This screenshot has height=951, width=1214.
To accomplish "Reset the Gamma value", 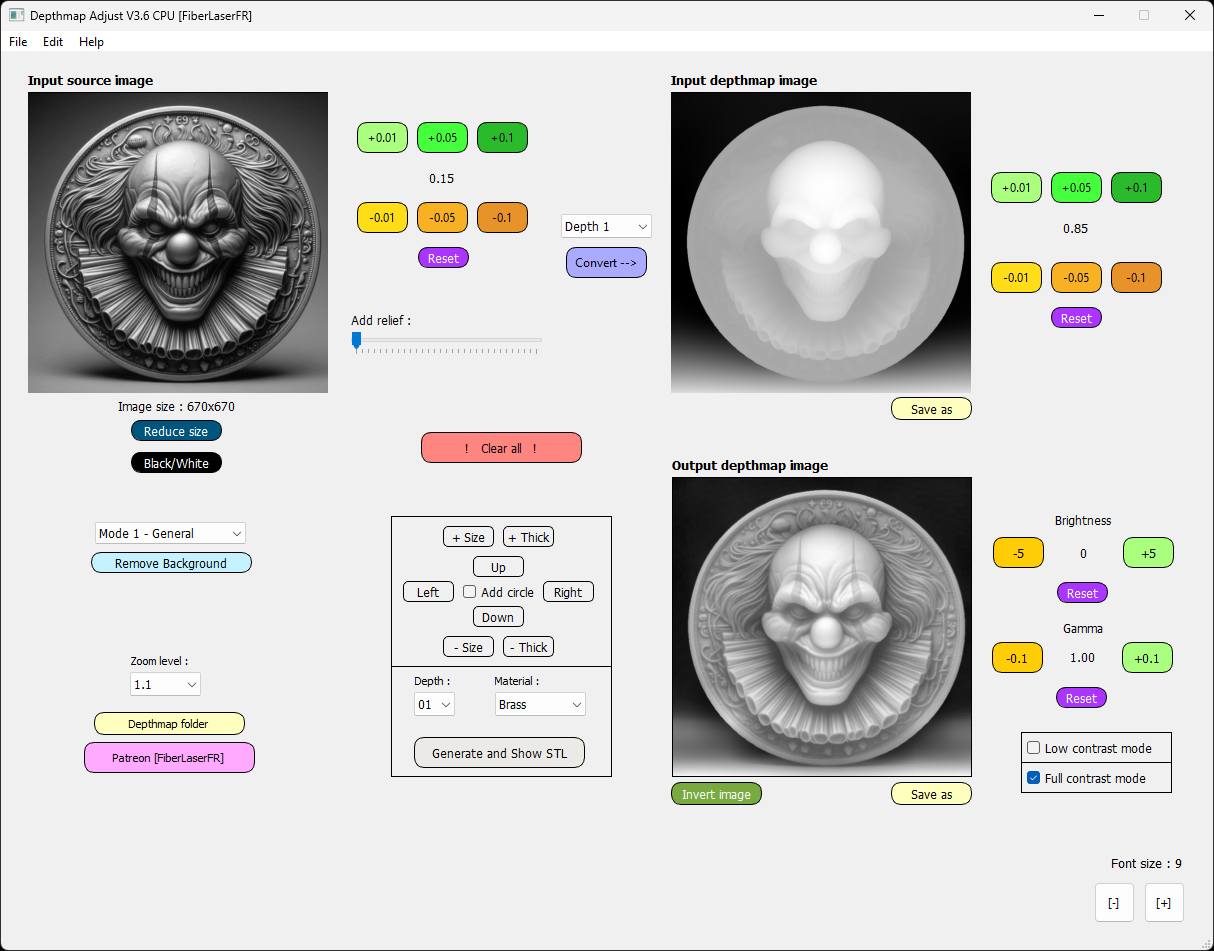I will tap(1081, 698).
